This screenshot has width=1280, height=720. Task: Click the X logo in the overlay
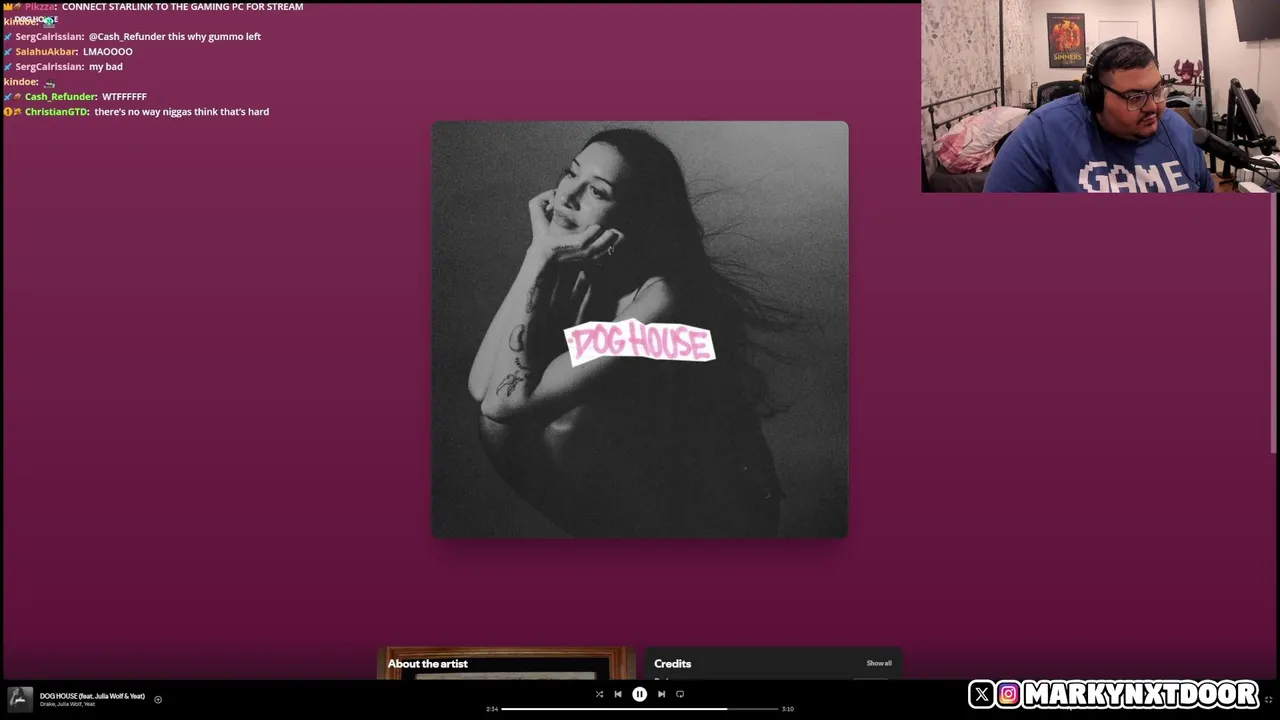point(981,694)
